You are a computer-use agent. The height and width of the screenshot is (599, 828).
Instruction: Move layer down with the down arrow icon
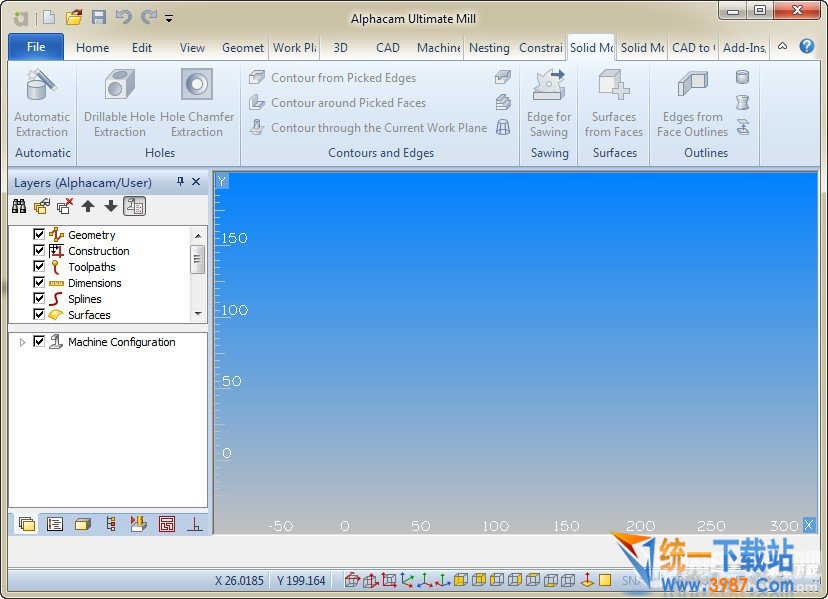tap(110, 207)
